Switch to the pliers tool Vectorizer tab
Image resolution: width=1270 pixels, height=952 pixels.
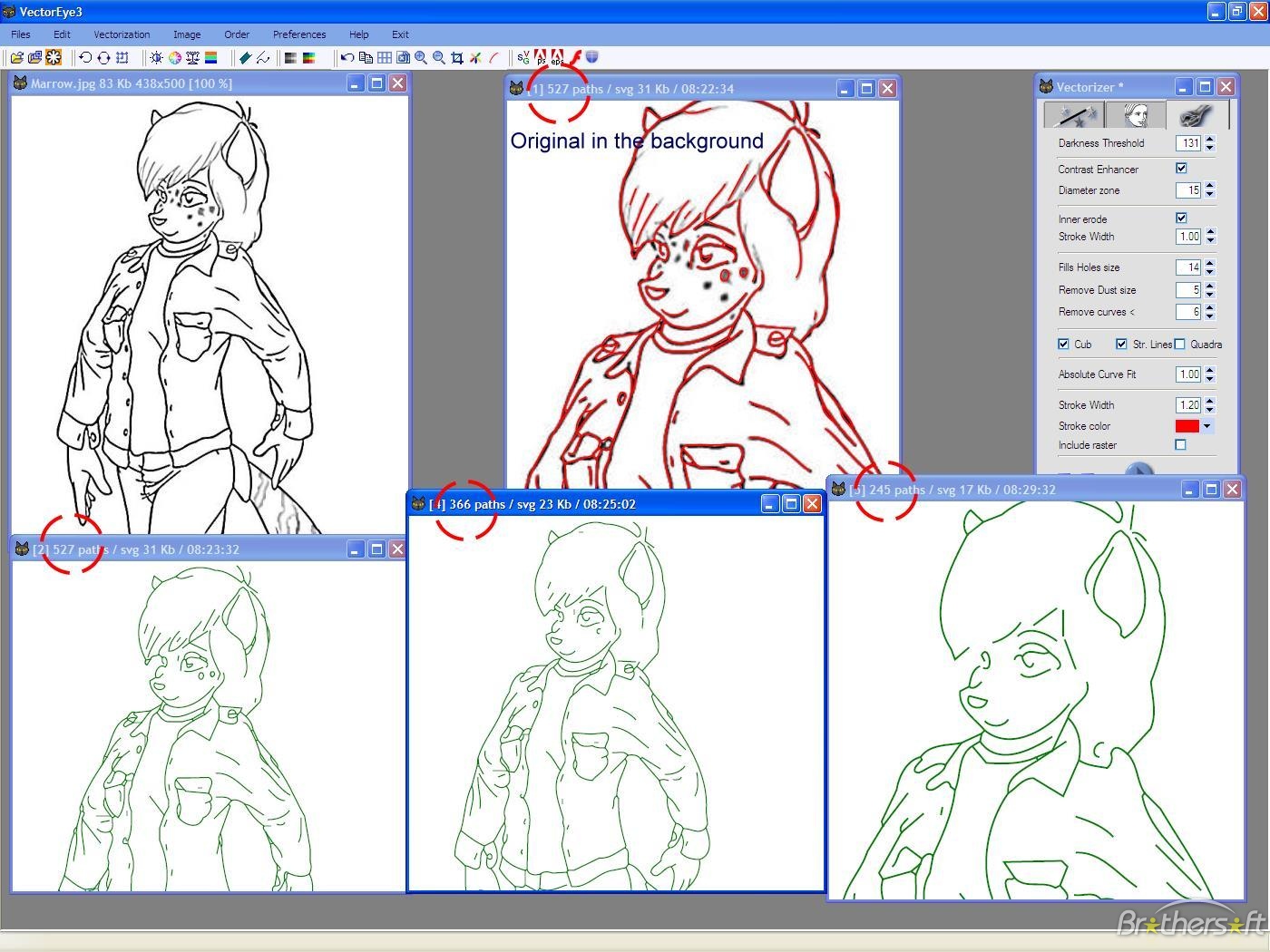pyautogui.click(x=1198, y=114)
